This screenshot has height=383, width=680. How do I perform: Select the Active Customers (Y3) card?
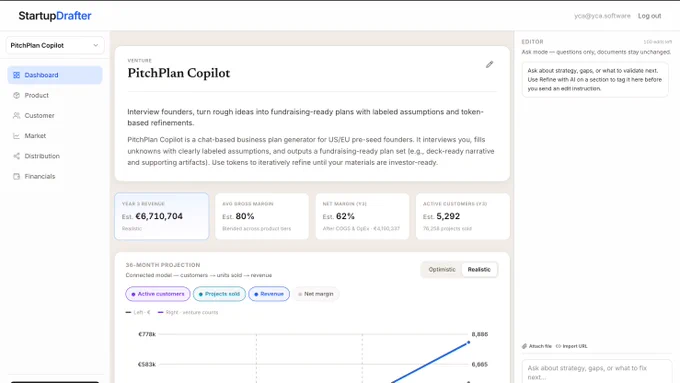click(463, 216)
